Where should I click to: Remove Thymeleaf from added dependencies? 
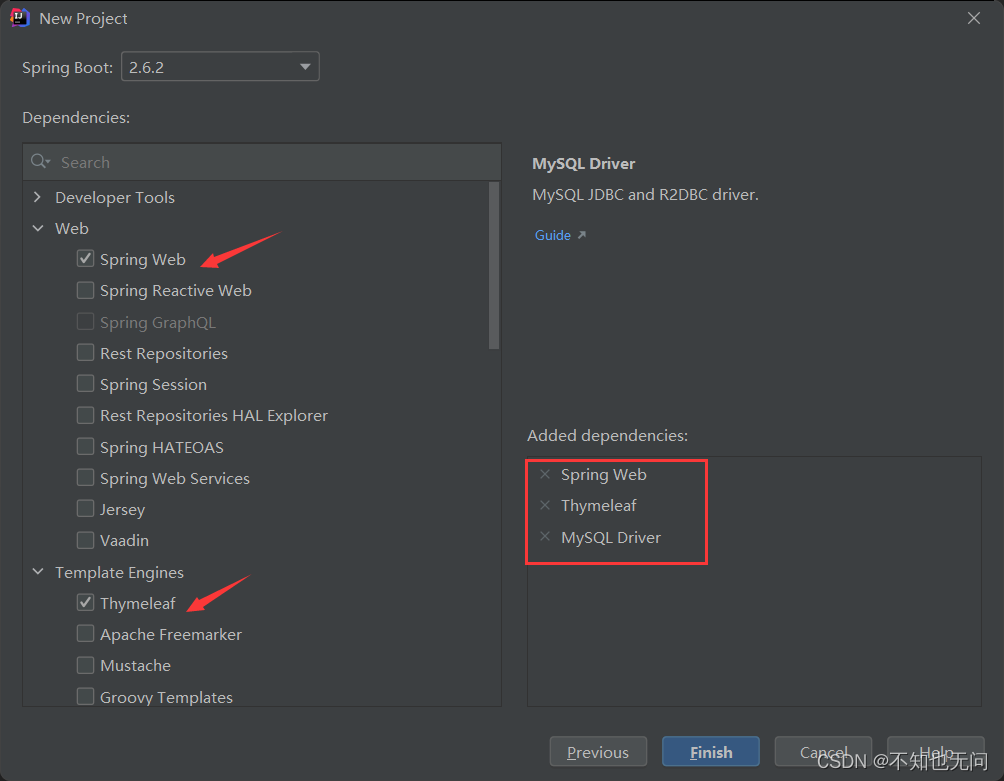(545, 505)
